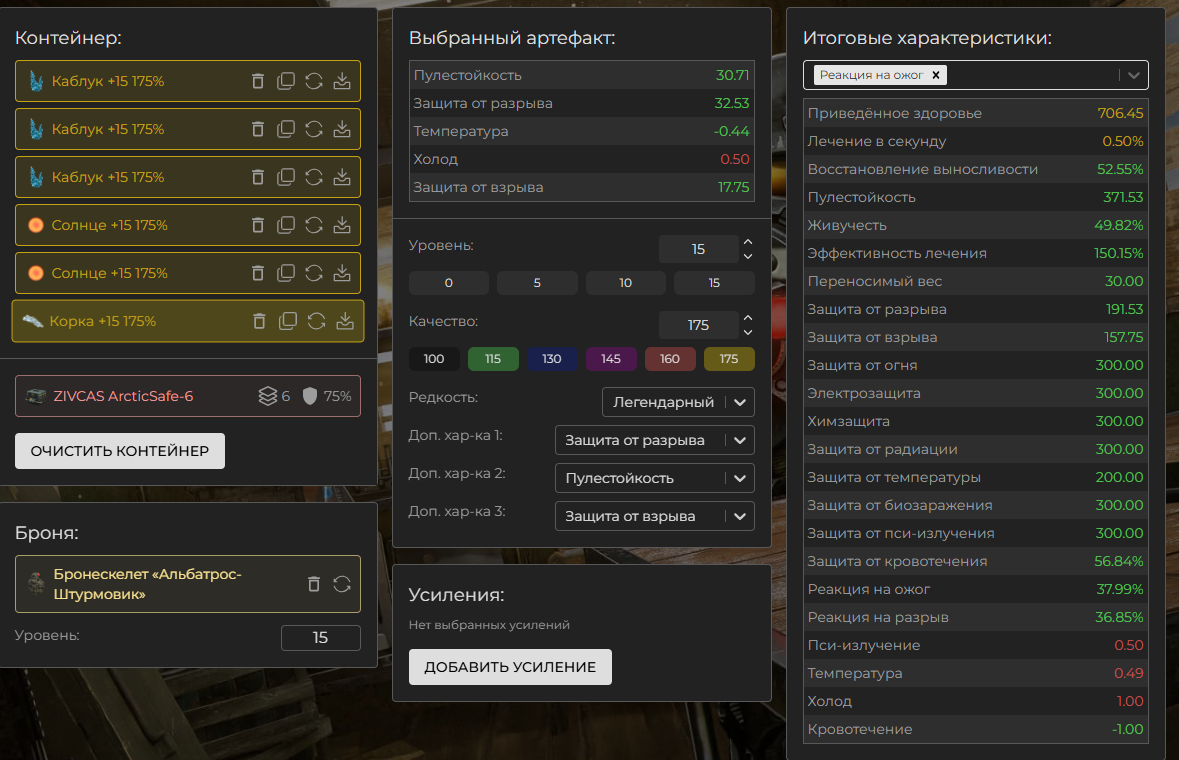Choose the level 15 preset button
1179x760 pixels.
click(714, 283)
